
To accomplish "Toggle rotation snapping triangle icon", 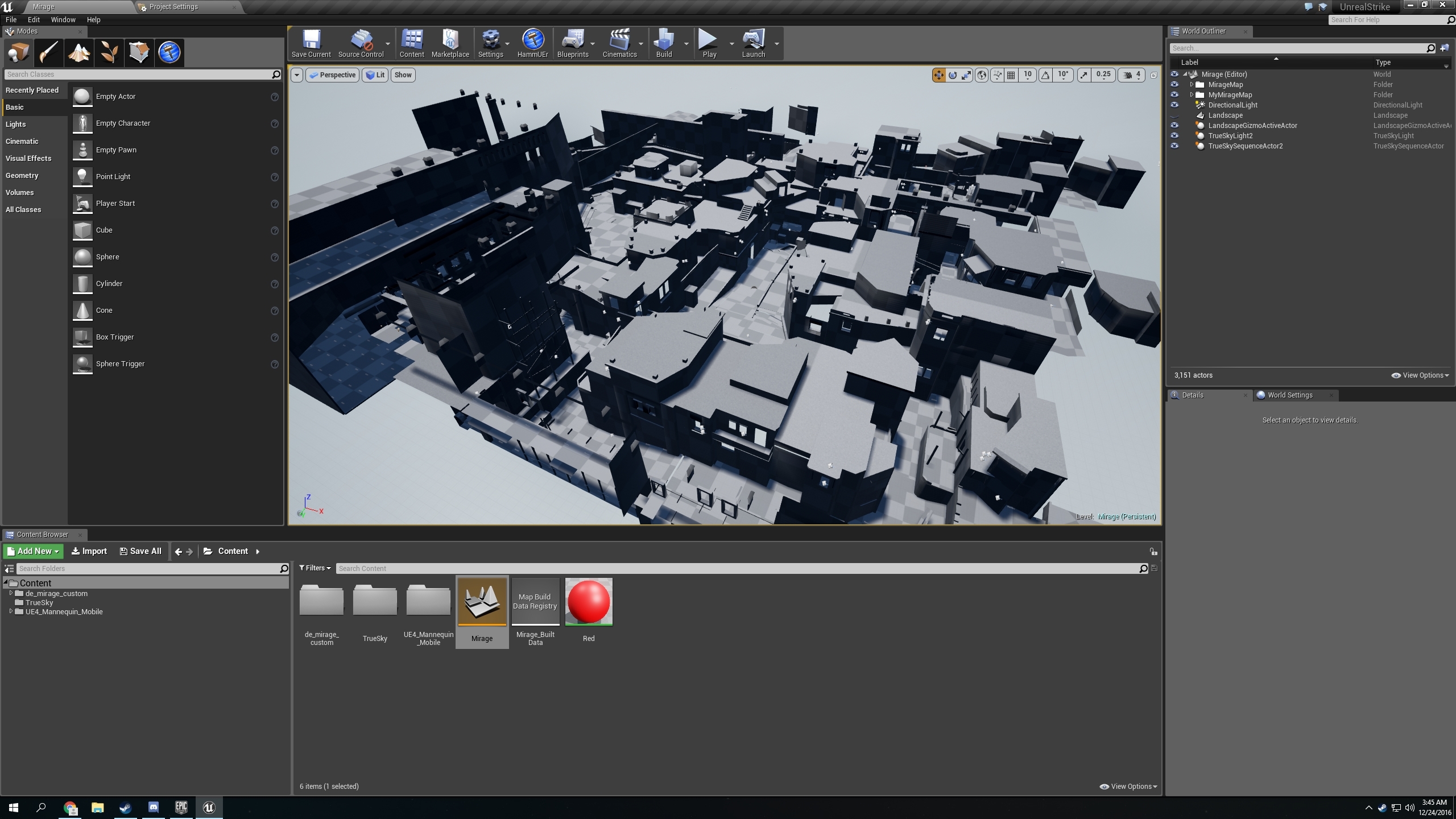I will [1045, 75].
